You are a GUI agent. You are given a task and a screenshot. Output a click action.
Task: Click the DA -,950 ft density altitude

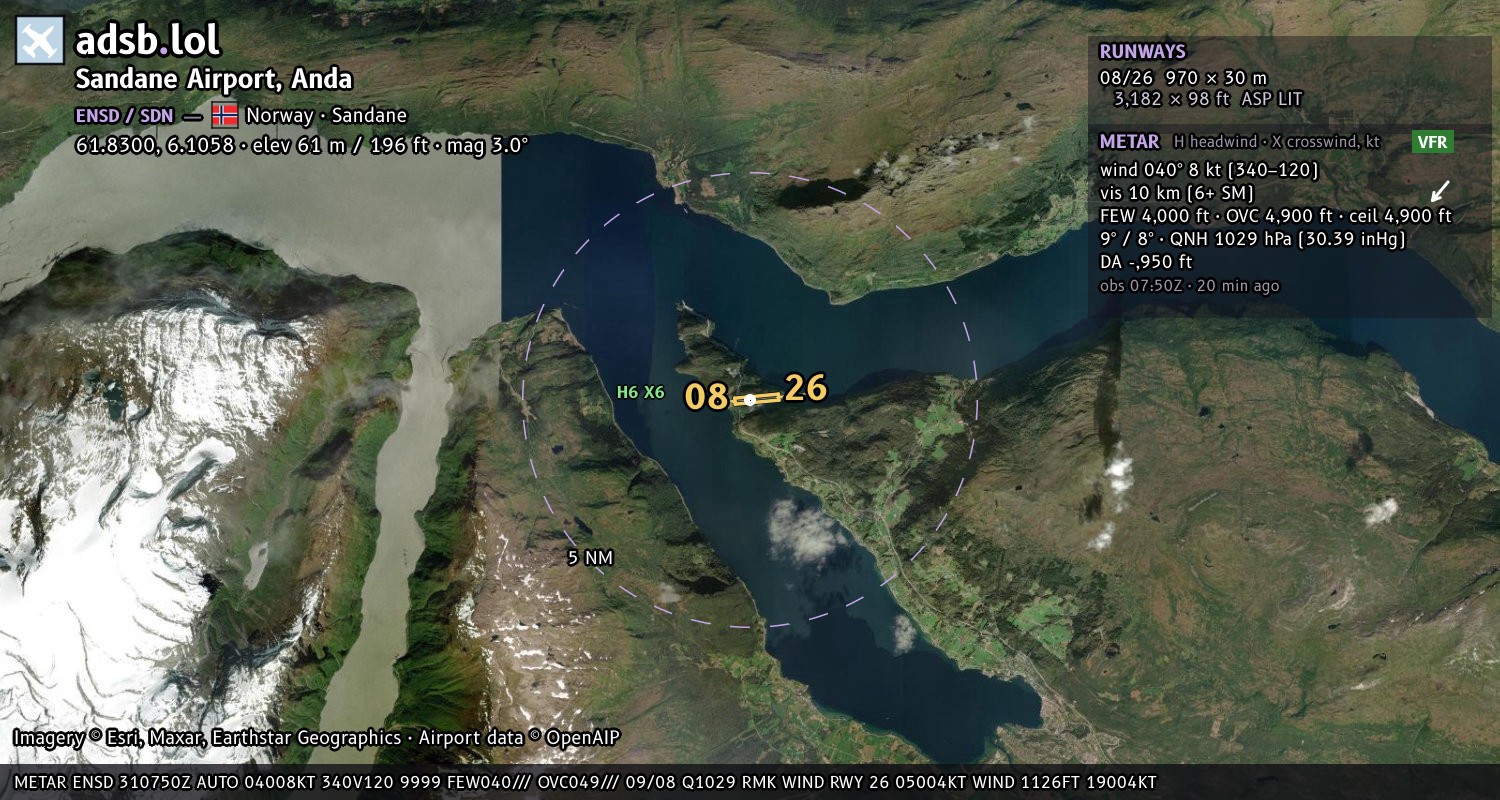tap(1146, 262)
